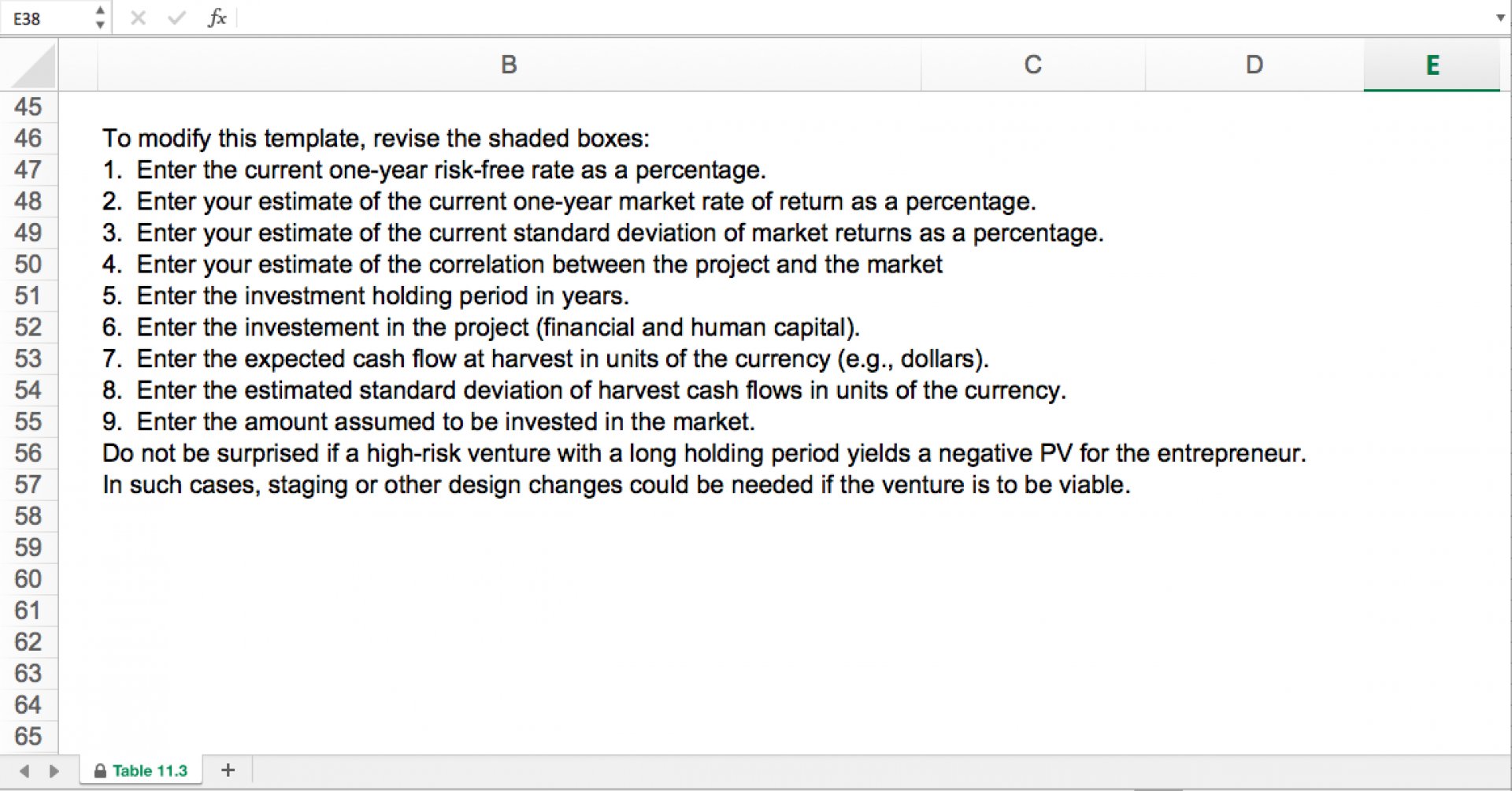The height and width of the screenshot is (791, 1512).
Task: Select column C header
Action: point(1032,65)
